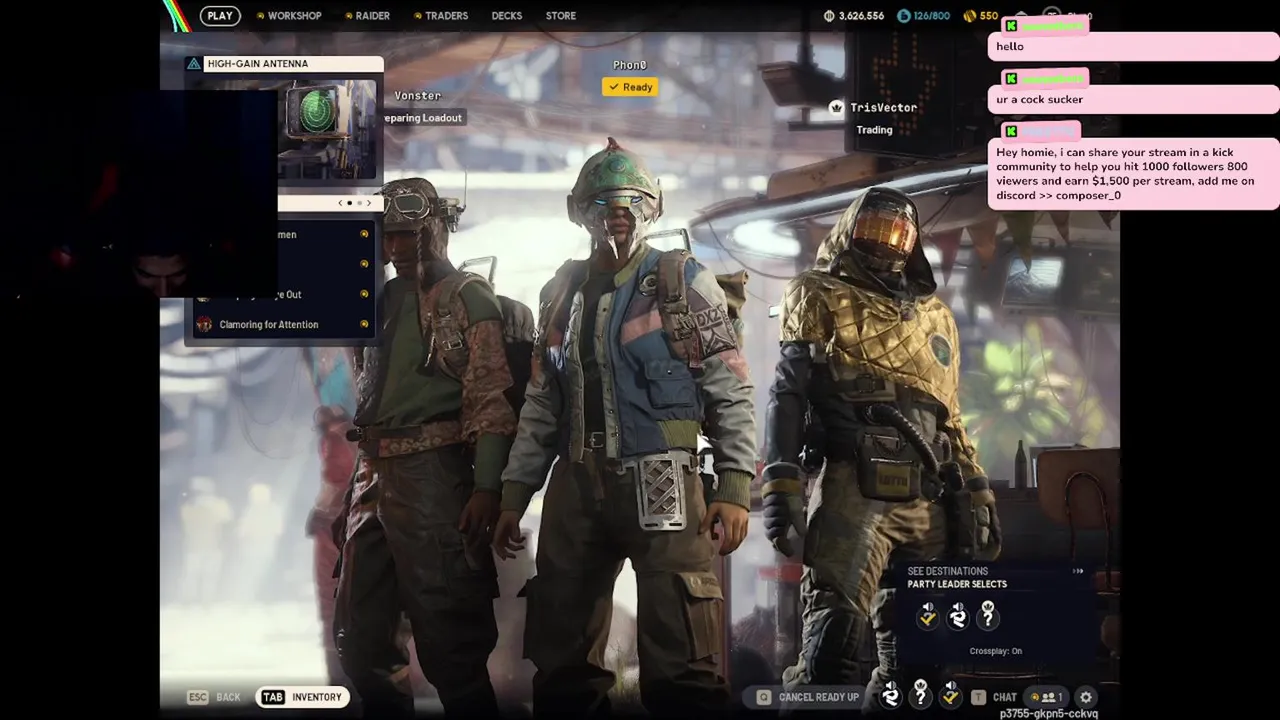Image resolution: width=1280 pixels, height=720 pixels.
Task: Click the Preparing Loadout status label
Action: click(x=423, y=118)
